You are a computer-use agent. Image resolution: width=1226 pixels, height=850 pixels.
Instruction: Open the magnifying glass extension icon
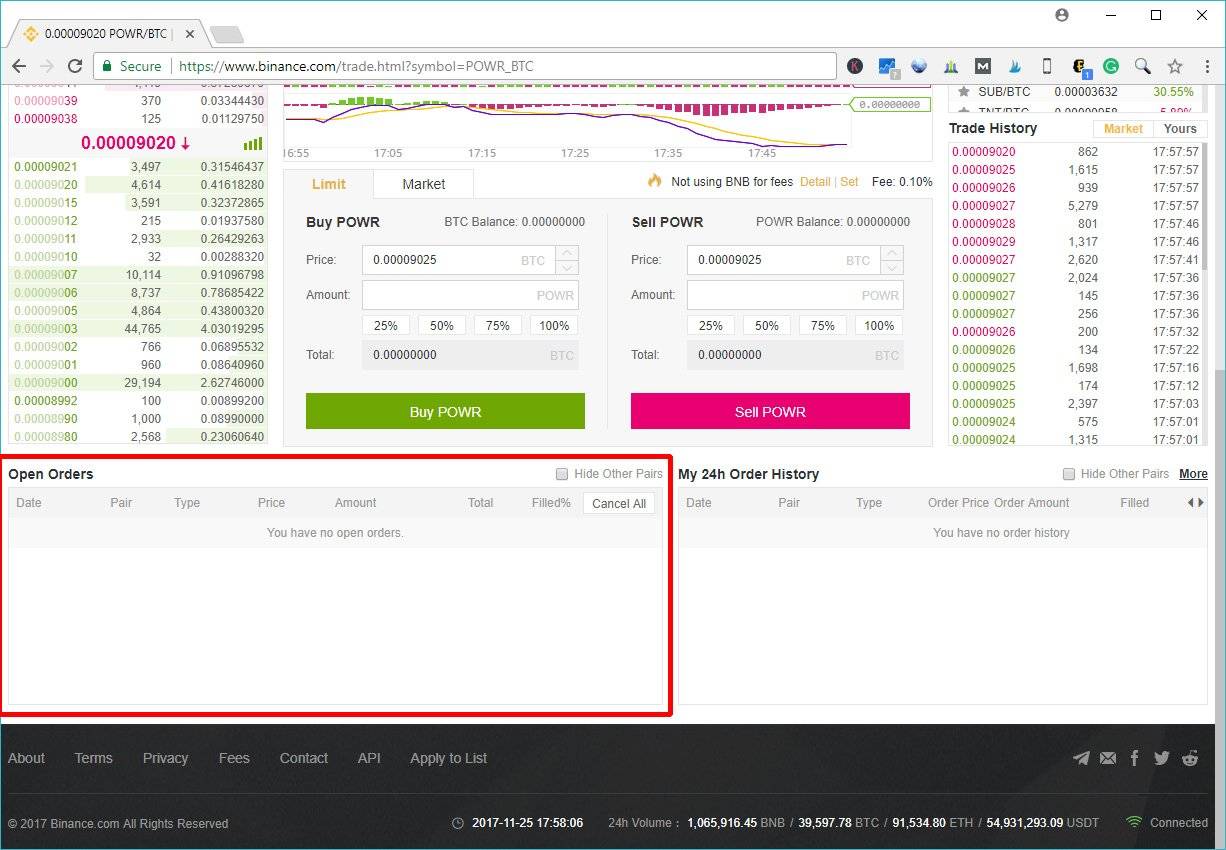(1142, 66)
